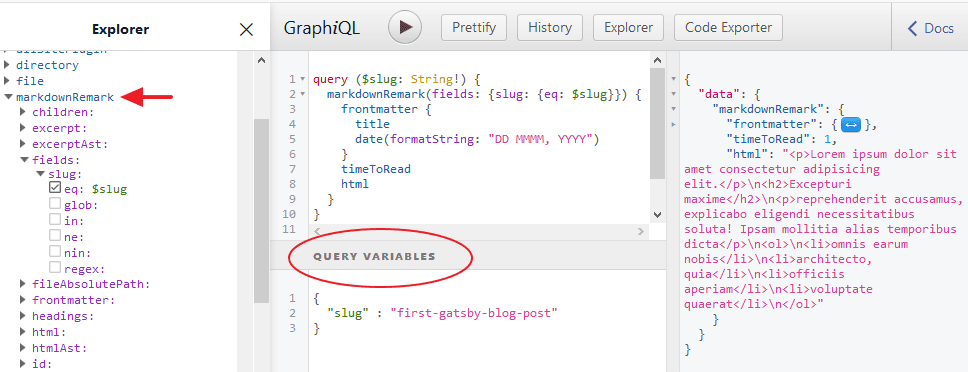Viewport: 968px width, 372px height.
Task: Fold markdownRemark block at line 2
Action: click(x=302, y=94)
